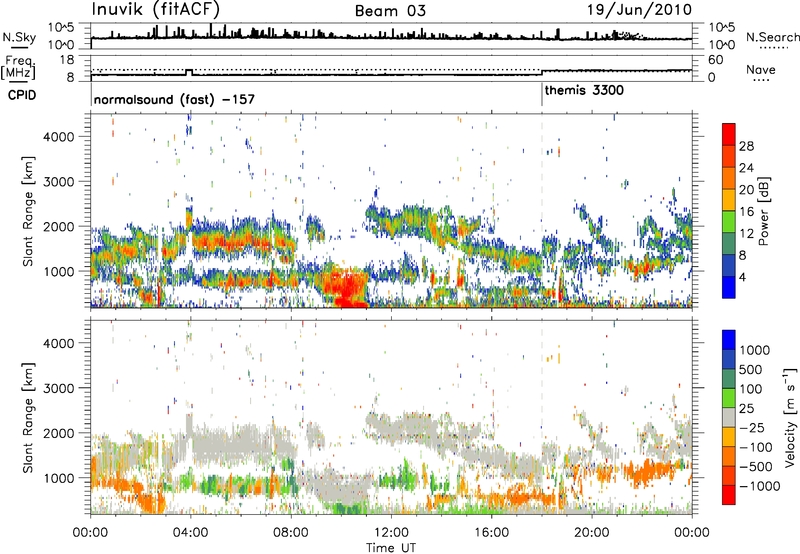Pick the red bottom segment of Velocity bar
The height and width of the screenshot is (554, 800).
[x=729, y=495]
